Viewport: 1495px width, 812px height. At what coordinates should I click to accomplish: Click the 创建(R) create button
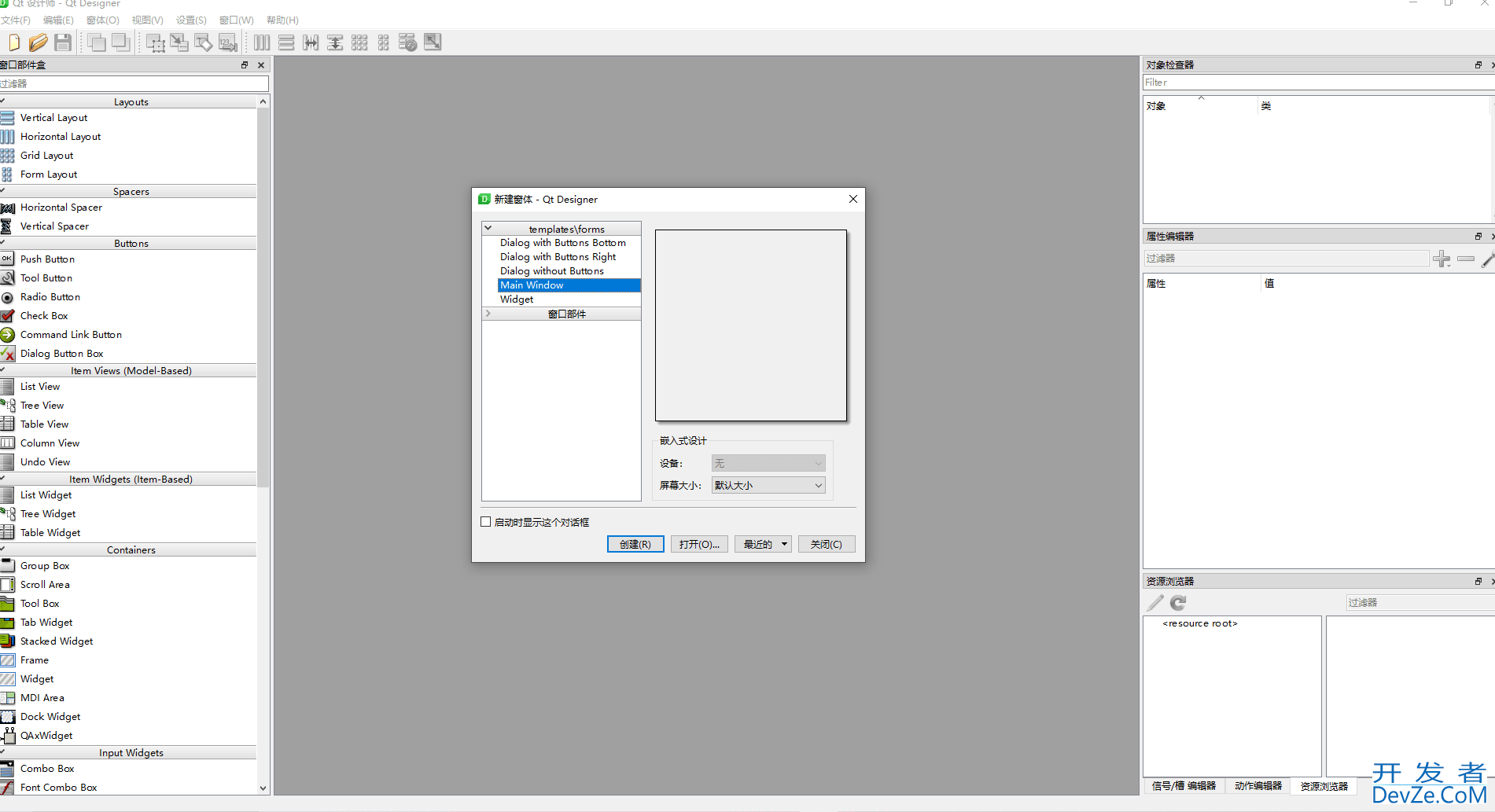click(635, 545)
